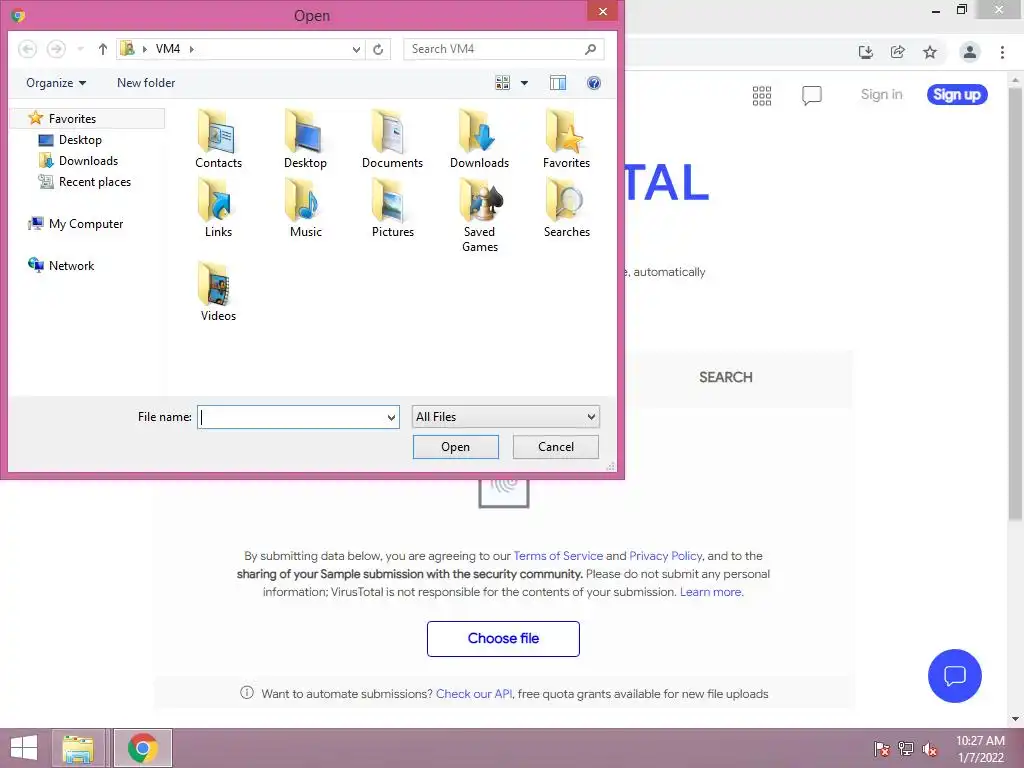Expand the address bar history dropdown
Image resolution: width=1024 pixels, height=768 pixels.
(x=356, y=49)
